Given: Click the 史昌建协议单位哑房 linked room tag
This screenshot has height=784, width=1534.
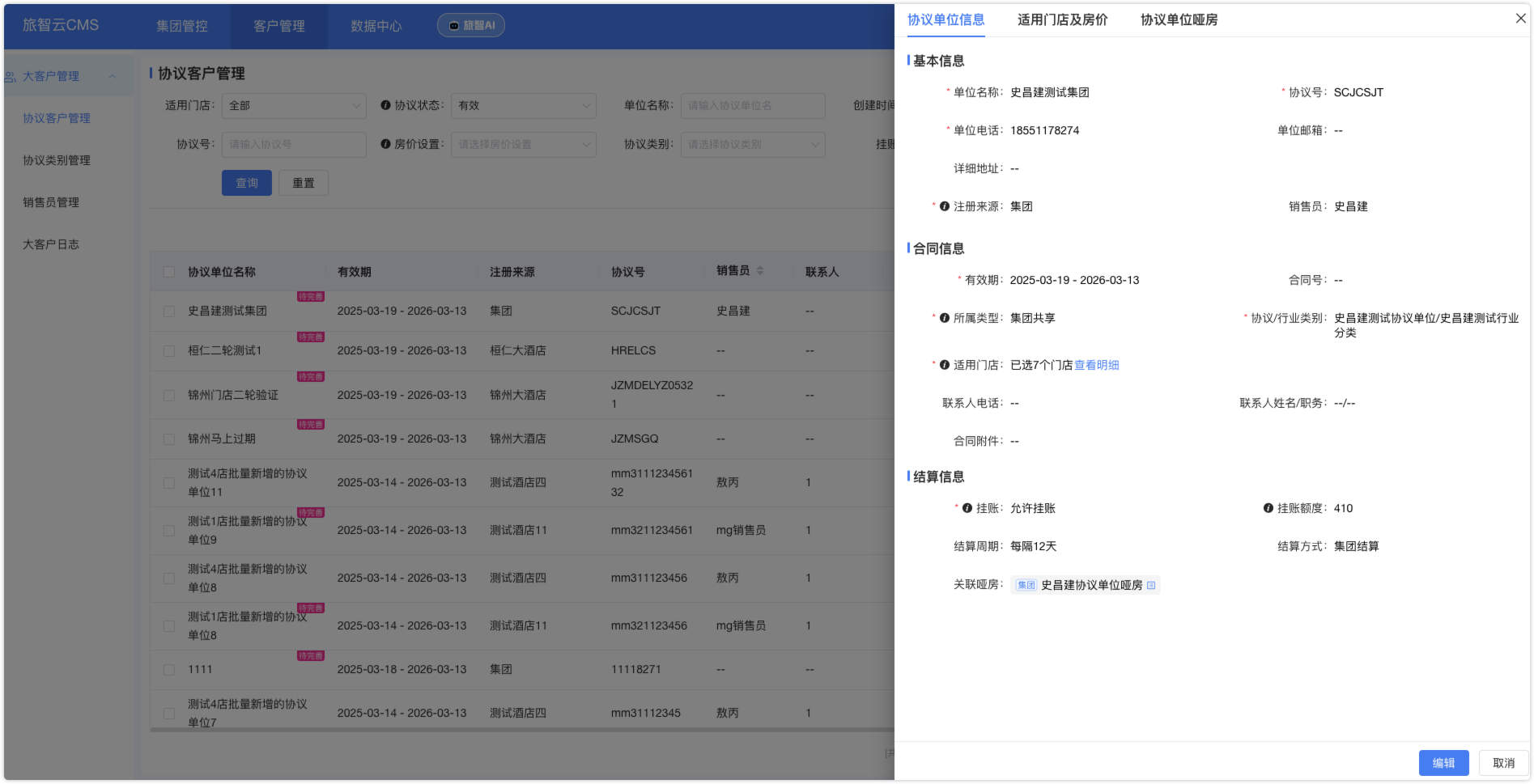Looking at the screenshot, I should coord(1085,585).
